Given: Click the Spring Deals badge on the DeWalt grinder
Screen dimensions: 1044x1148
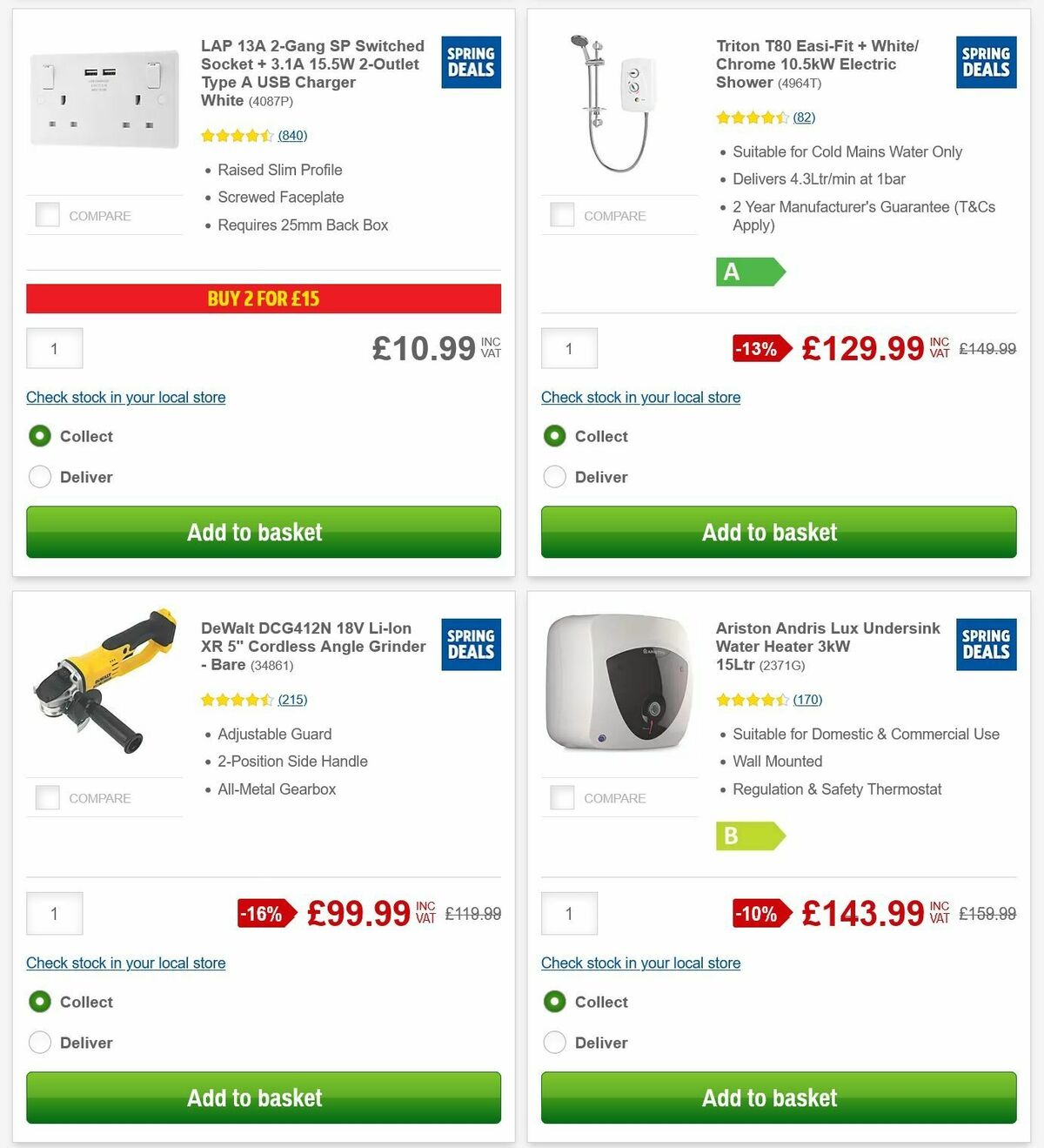Looking at the screenshot, I should pos(470,644).
